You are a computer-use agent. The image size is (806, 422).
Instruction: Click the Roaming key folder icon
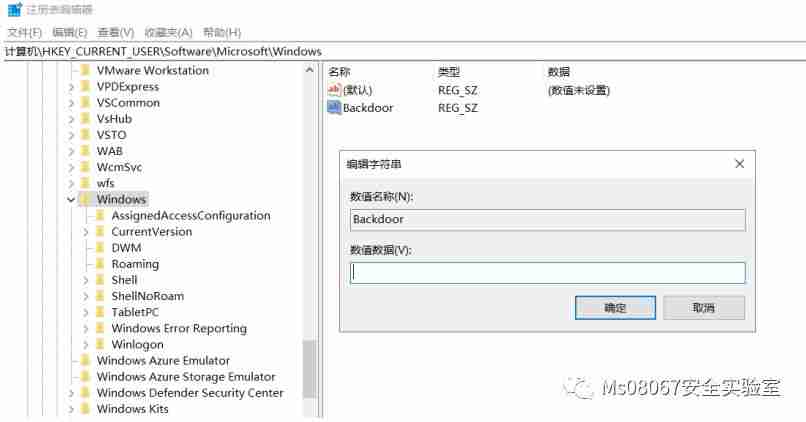(100, 264)
